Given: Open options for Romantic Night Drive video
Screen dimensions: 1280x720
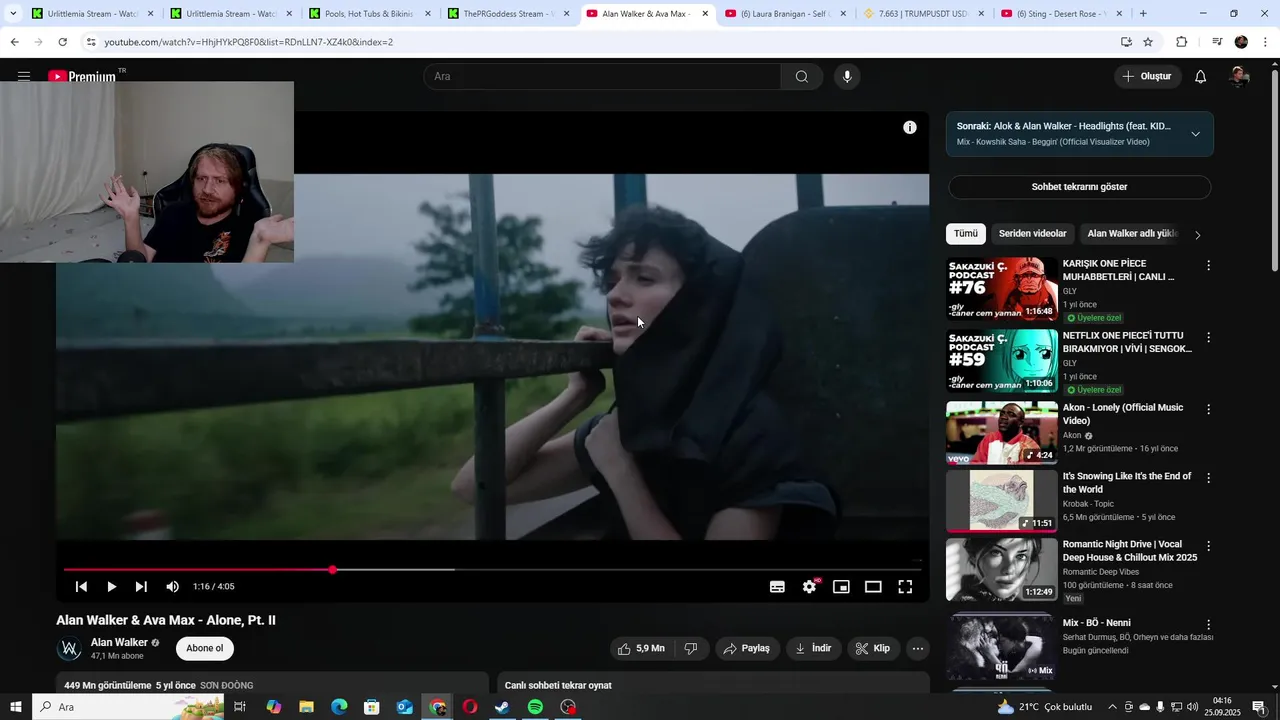Looking at the screenshot, I should click(1208, 547).
